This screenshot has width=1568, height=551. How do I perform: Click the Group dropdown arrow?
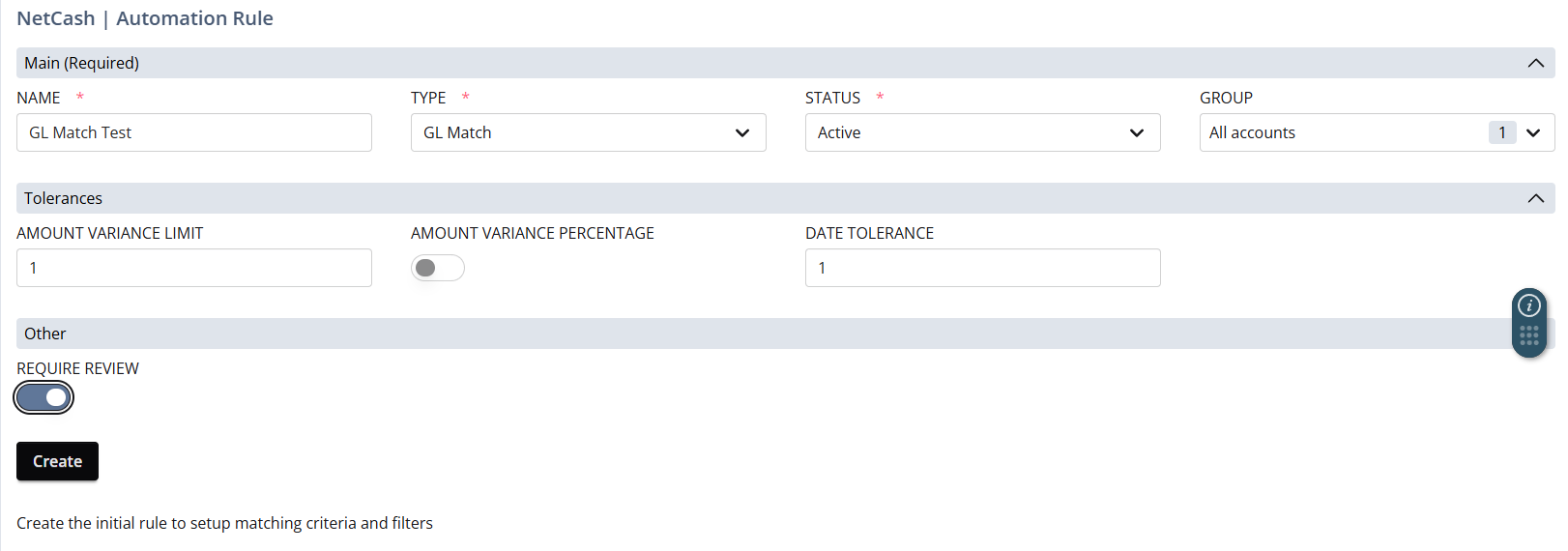(1533, 132)
